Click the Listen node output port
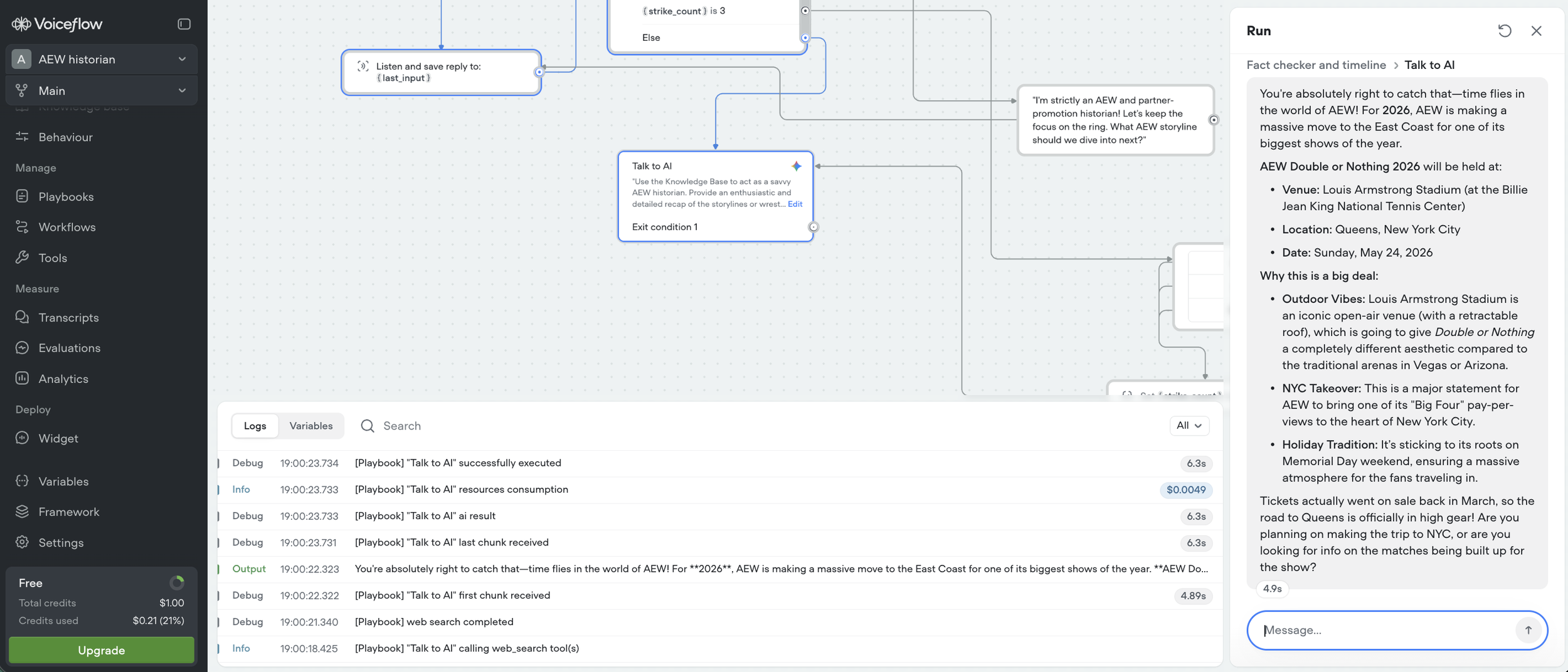Viewport: 1568px width, 672px height. click(x=539, y=72)
